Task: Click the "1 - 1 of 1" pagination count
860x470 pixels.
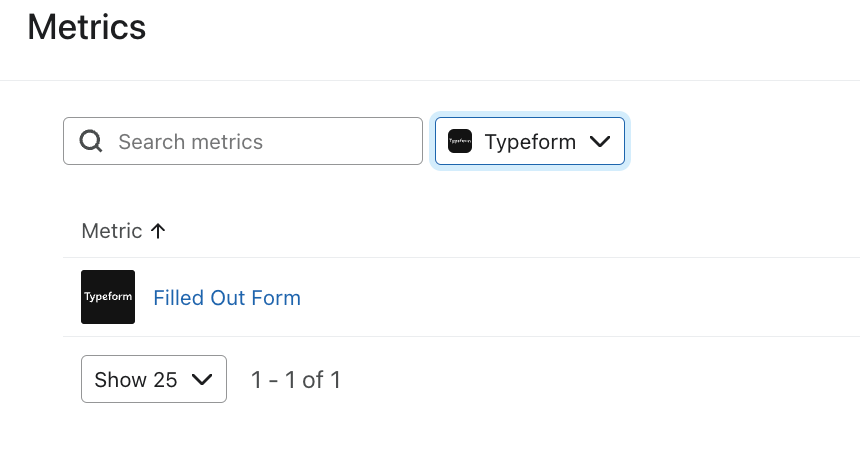Action: coord(296,380)
